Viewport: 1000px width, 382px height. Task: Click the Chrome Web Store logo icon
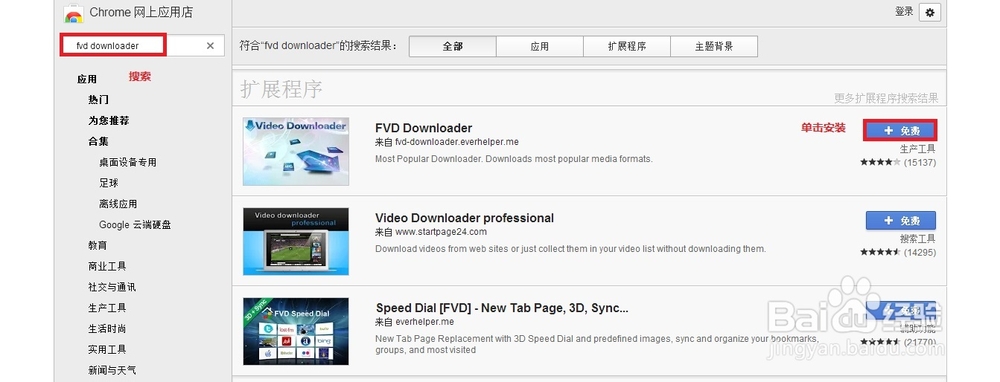pyautogui.click(x=74, y=13)
